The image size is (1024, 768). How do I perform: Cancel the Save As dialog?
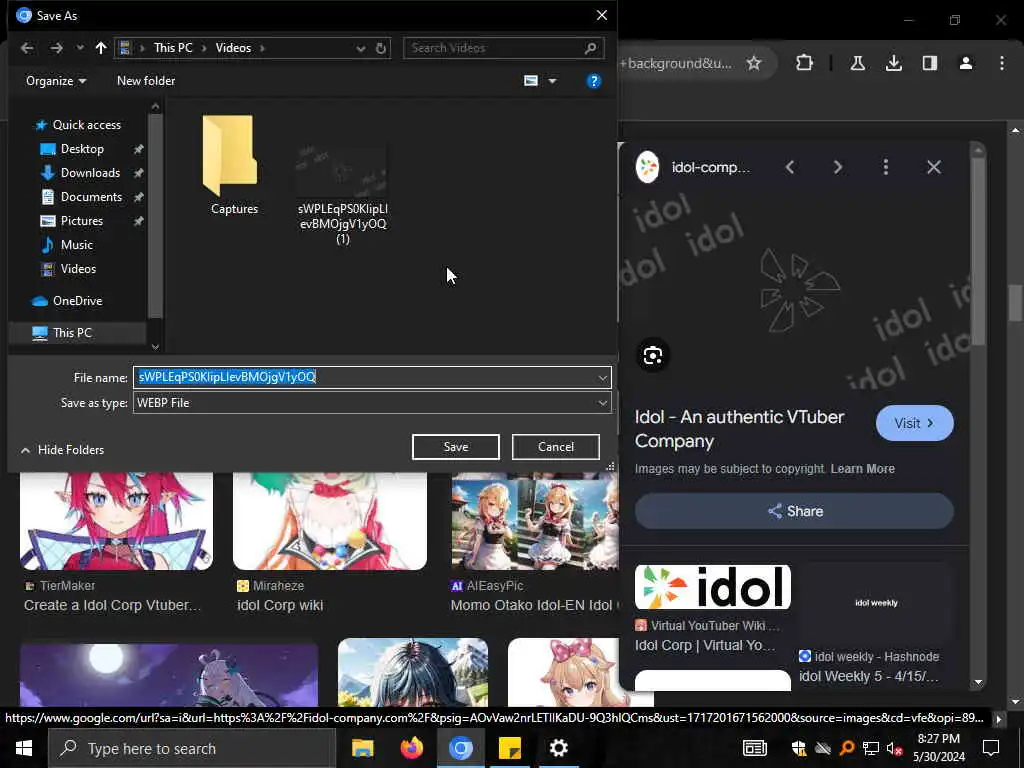(x=556, y=447)
